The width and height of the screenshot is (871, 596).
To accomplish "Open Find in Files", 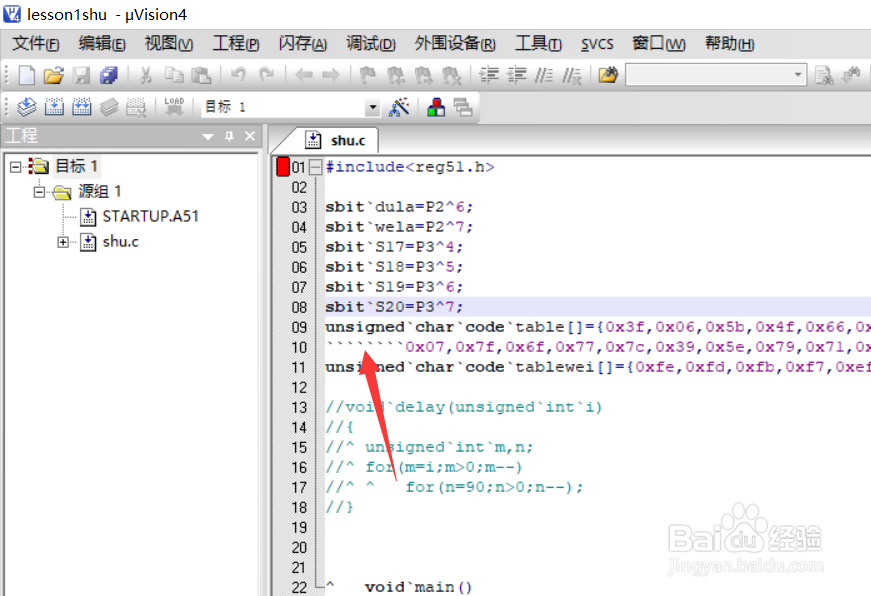I will [x=608, y=75].
